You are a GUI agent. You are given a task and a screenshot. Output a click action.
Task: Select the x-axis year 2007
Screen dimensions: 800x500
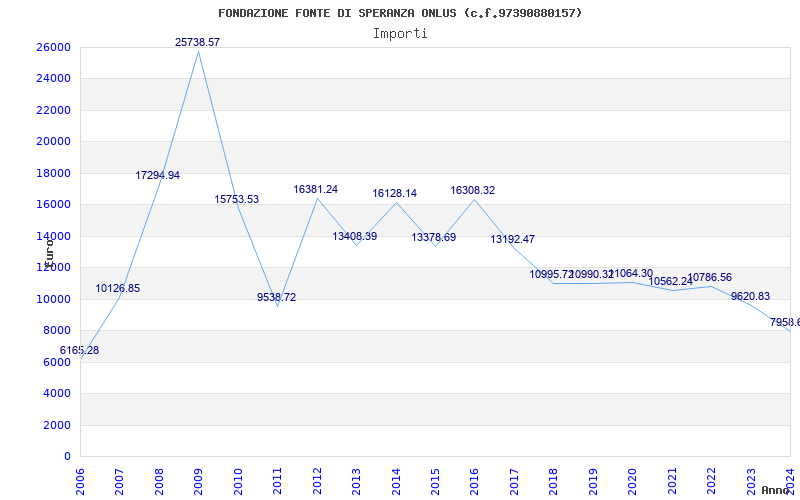point(119,482)
